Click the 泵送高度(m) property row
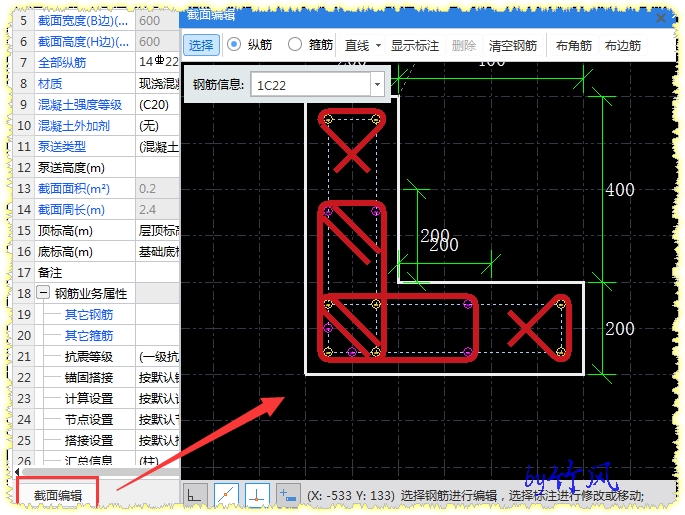Image resolution: width=685 pixels, height=515 pixels. [x=96, y=167]
